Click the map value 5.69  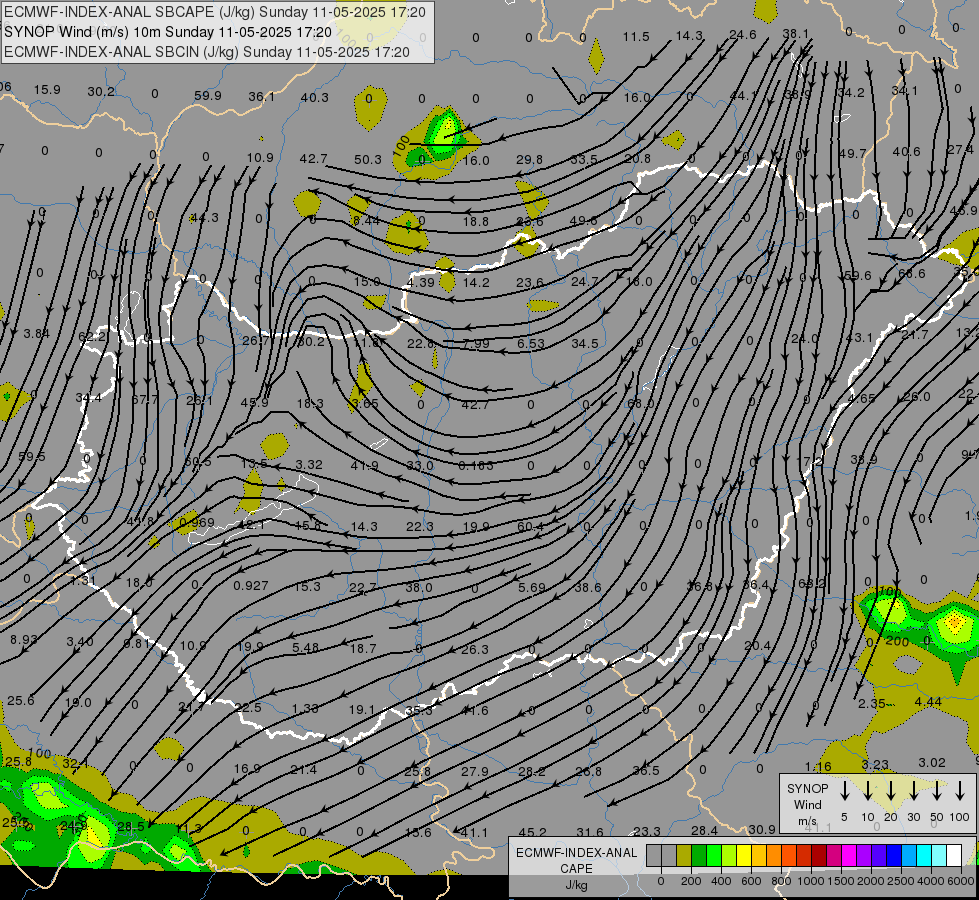coord(531,587)
